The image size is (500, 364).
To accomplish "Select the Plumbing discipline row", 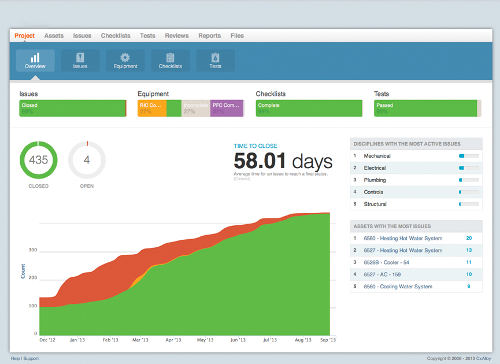I will (416, 180).
